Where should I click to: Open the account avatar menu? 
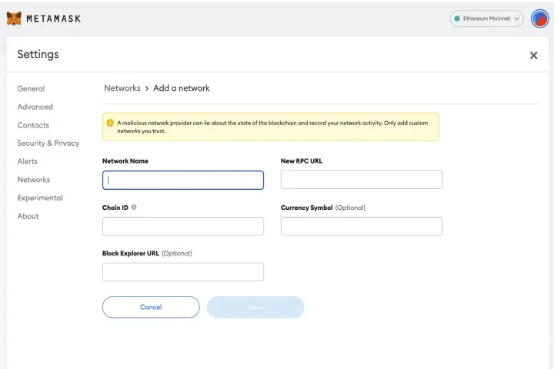click(x=539, y=19)
